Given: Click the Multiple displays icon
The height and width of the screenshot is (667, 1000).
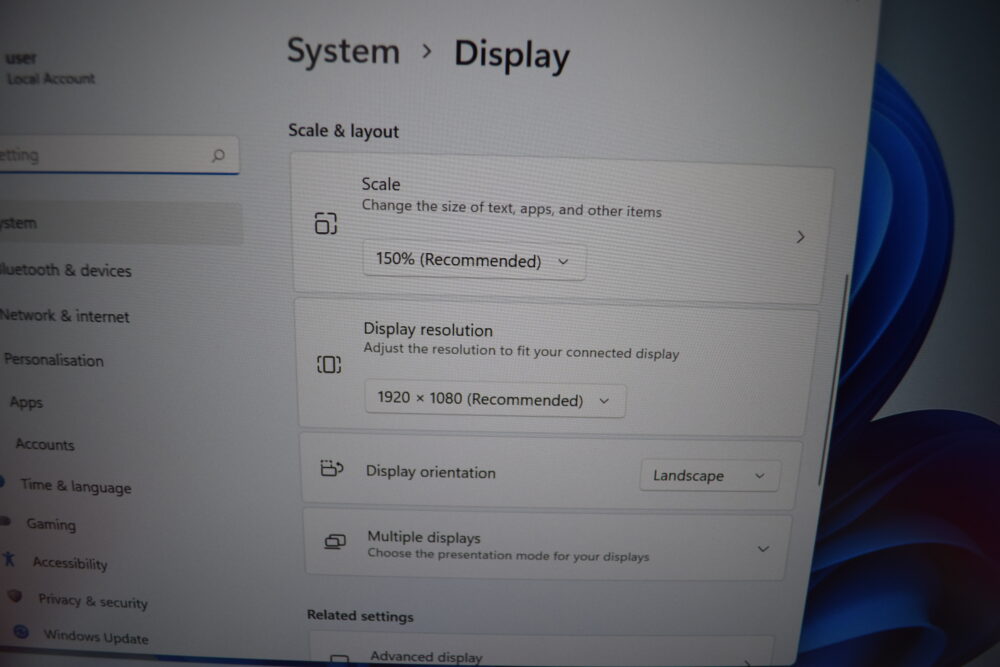Looking at the screenshot, I should [335, 542].
